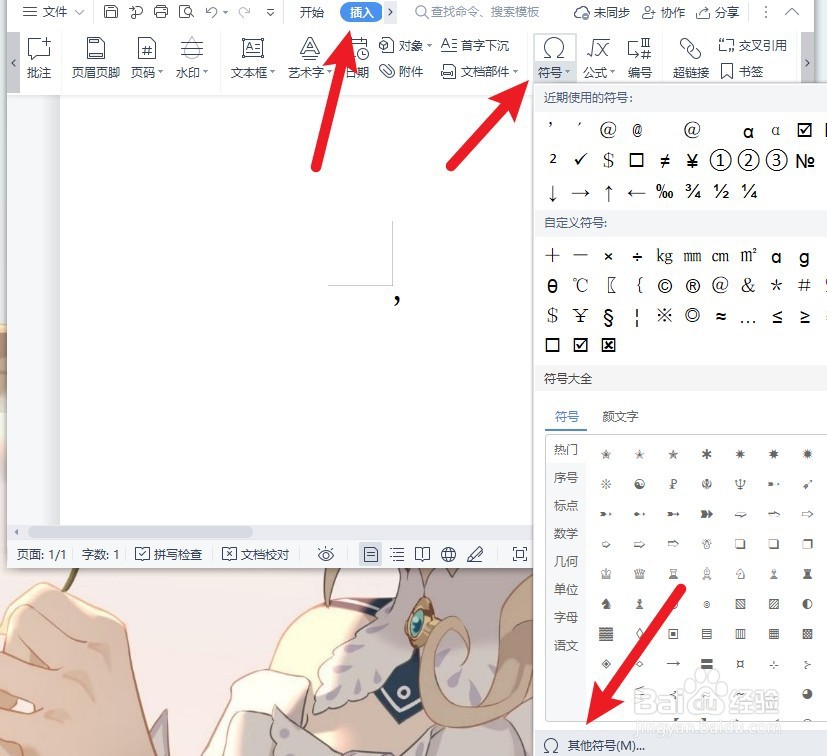The width and height of the screenshot is (827, 756).
Task: Insert the ÷ division symbol
Action: (637, 256)
